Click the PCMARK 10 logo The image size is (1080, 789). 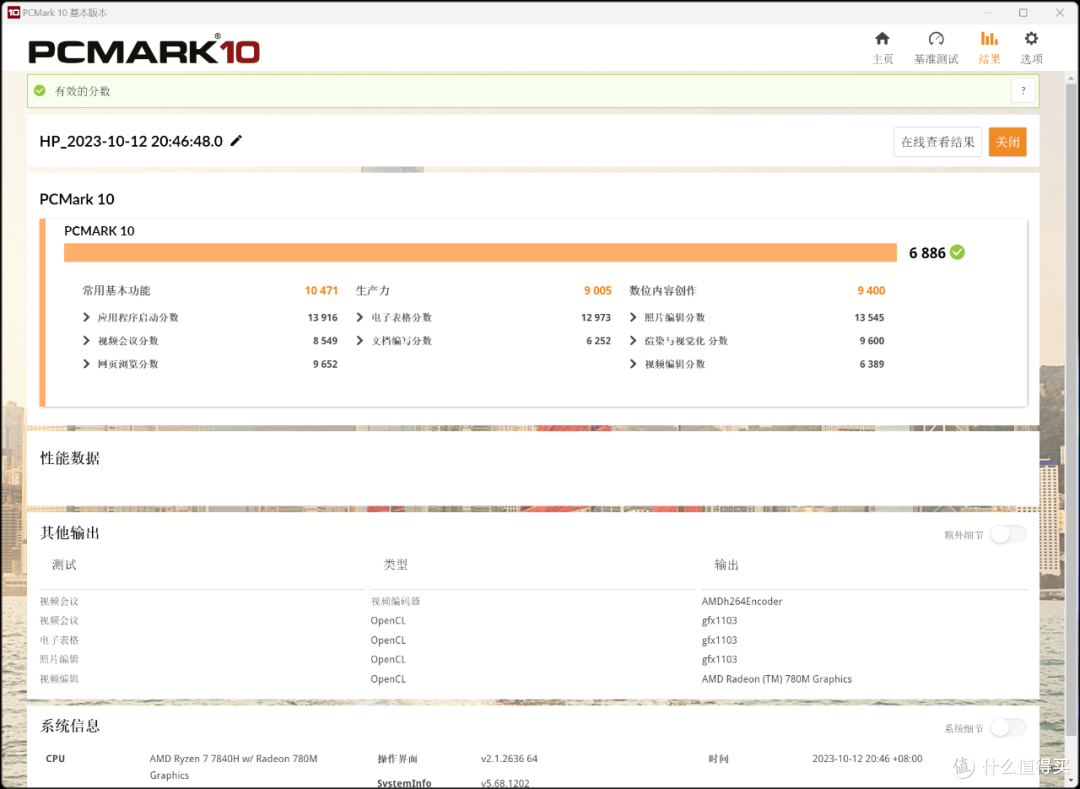click(x=144, y=51)
